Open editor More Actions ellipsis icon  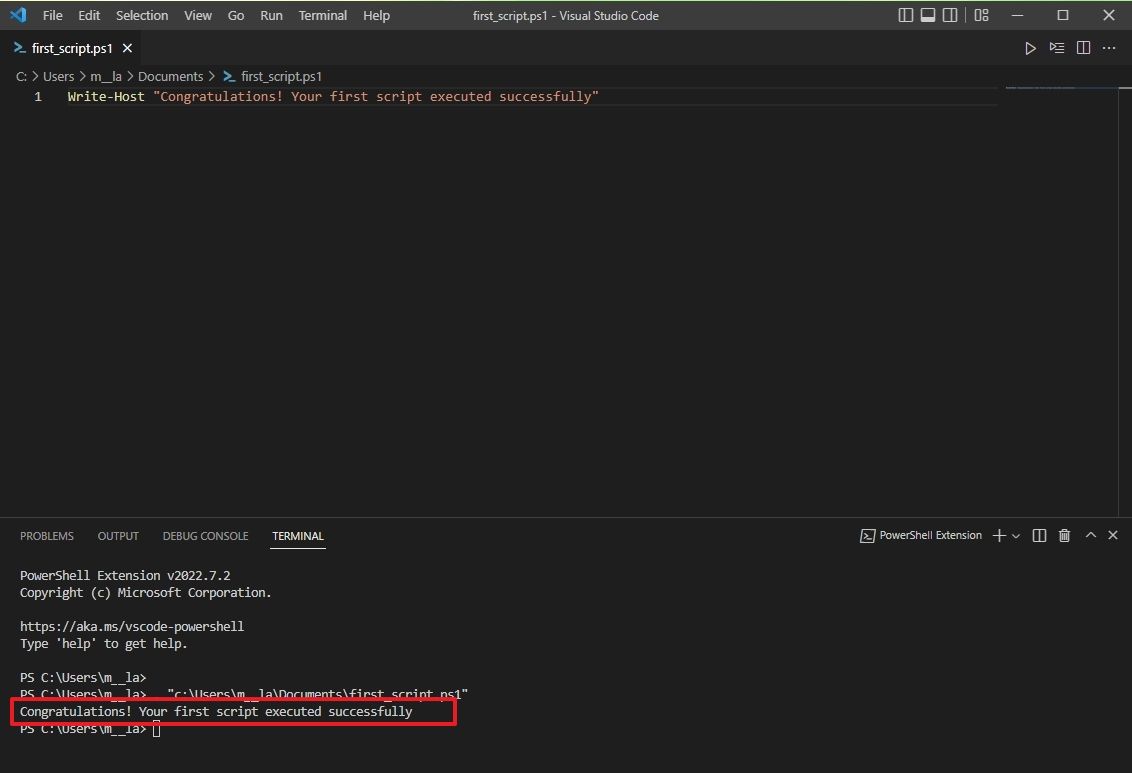click(x=1109, y=47)
